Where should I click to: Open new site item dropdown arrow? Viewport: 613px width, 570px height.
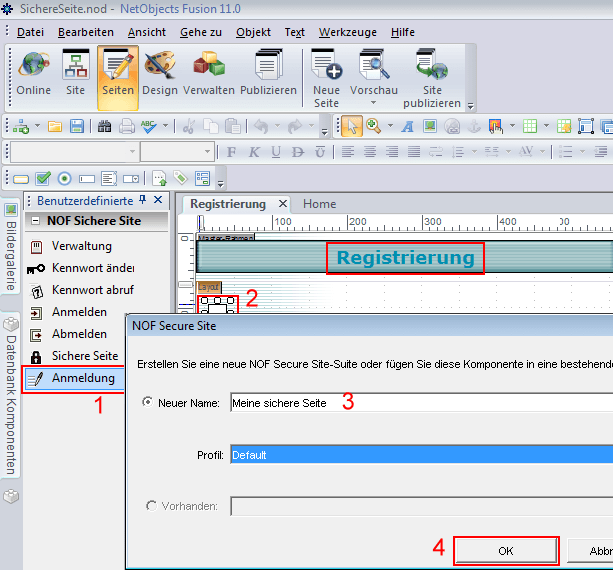click(38, 126)
